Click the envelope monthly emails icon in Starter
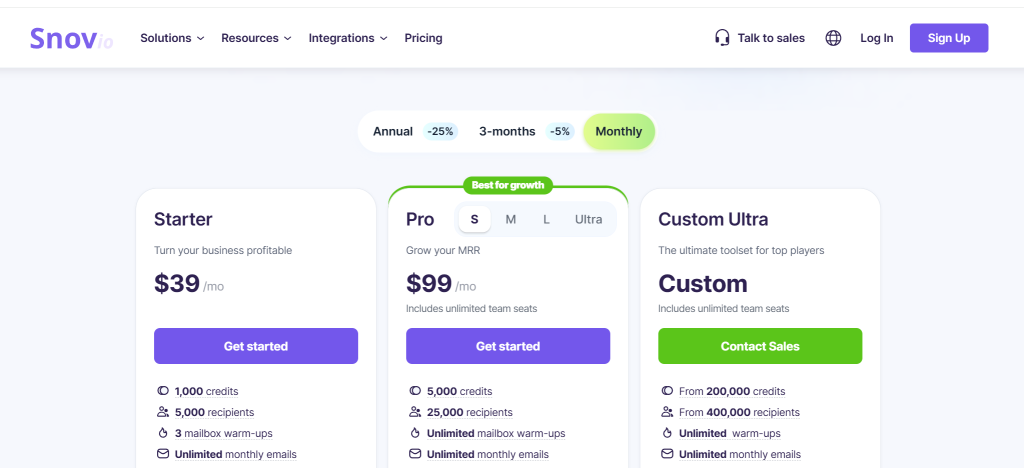 (x=163, y=454)
